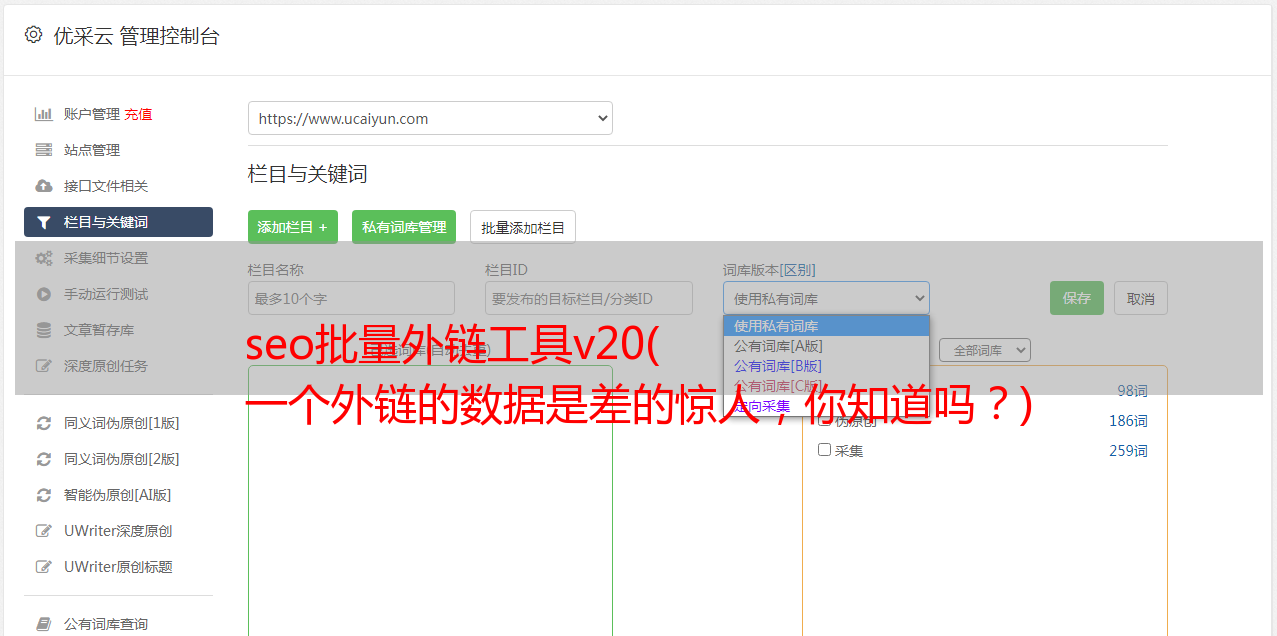Click the refresh icon for 智能伪原创[AI版]
The width and height of the screenshot is (1277, 636).
44,495
